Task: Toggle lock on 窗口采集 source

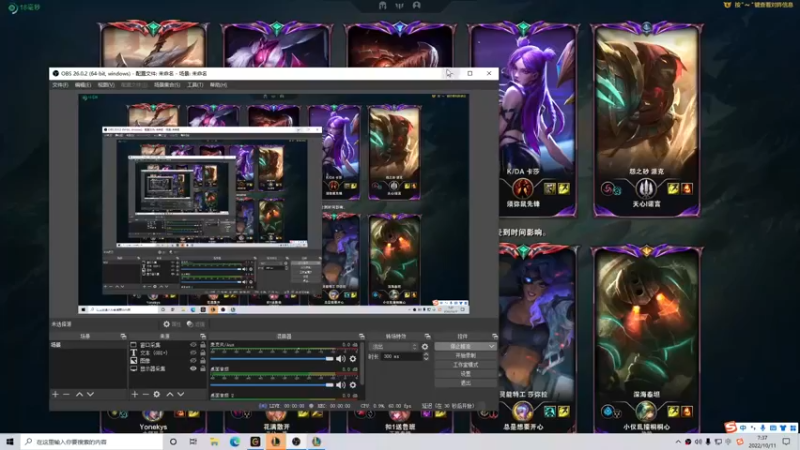Action: [203, 345]
